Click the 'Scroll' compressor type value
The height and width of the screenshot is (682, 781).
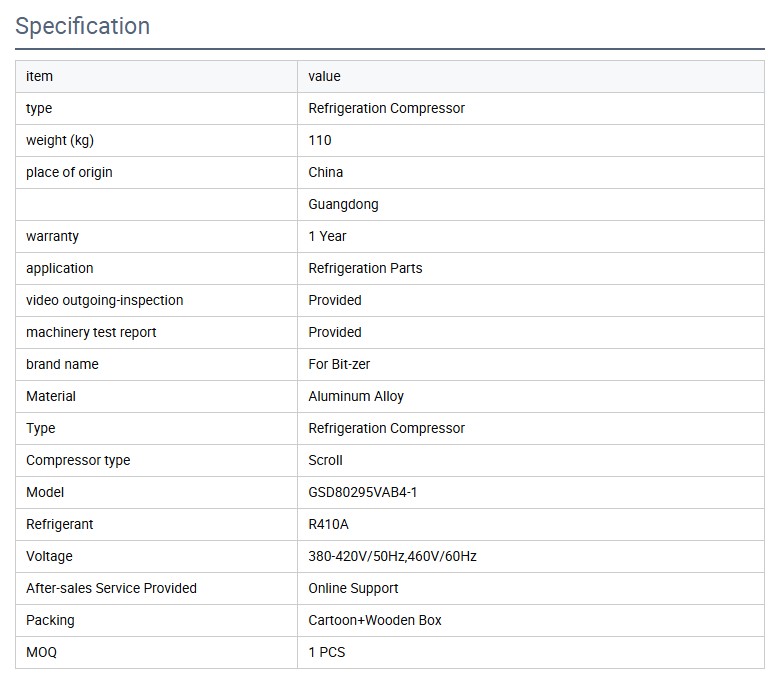(x=325, y=460)
